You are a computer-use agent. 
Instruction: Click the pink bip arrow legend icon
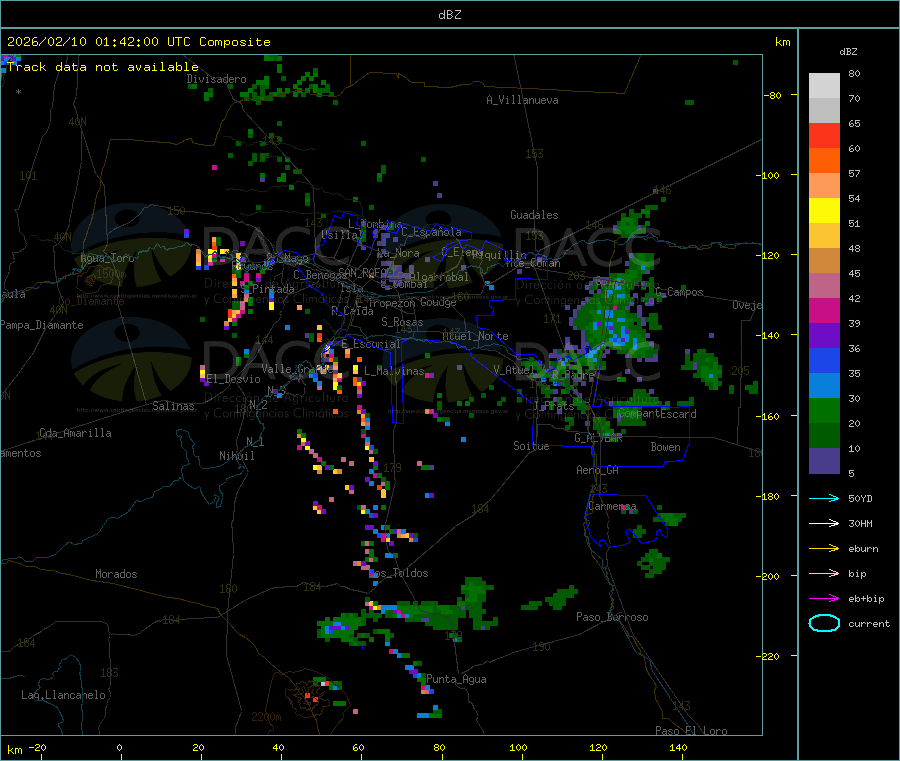click(824, 573)
